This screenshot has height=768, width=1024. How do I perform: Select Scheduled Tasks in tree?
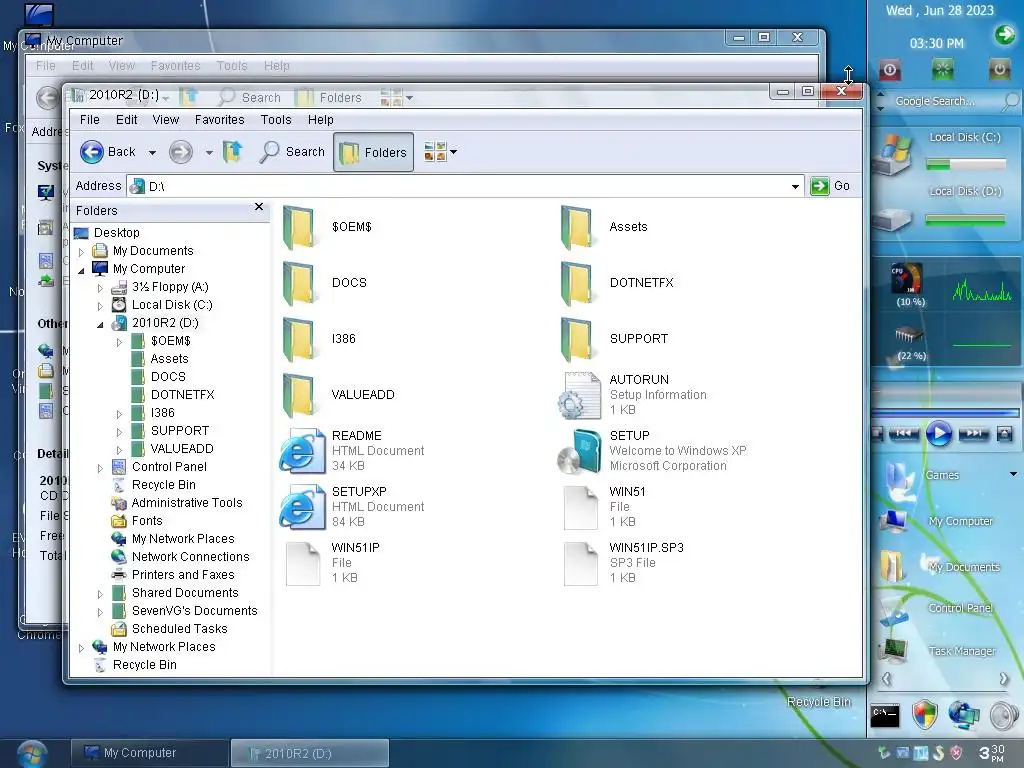point(180,628)
